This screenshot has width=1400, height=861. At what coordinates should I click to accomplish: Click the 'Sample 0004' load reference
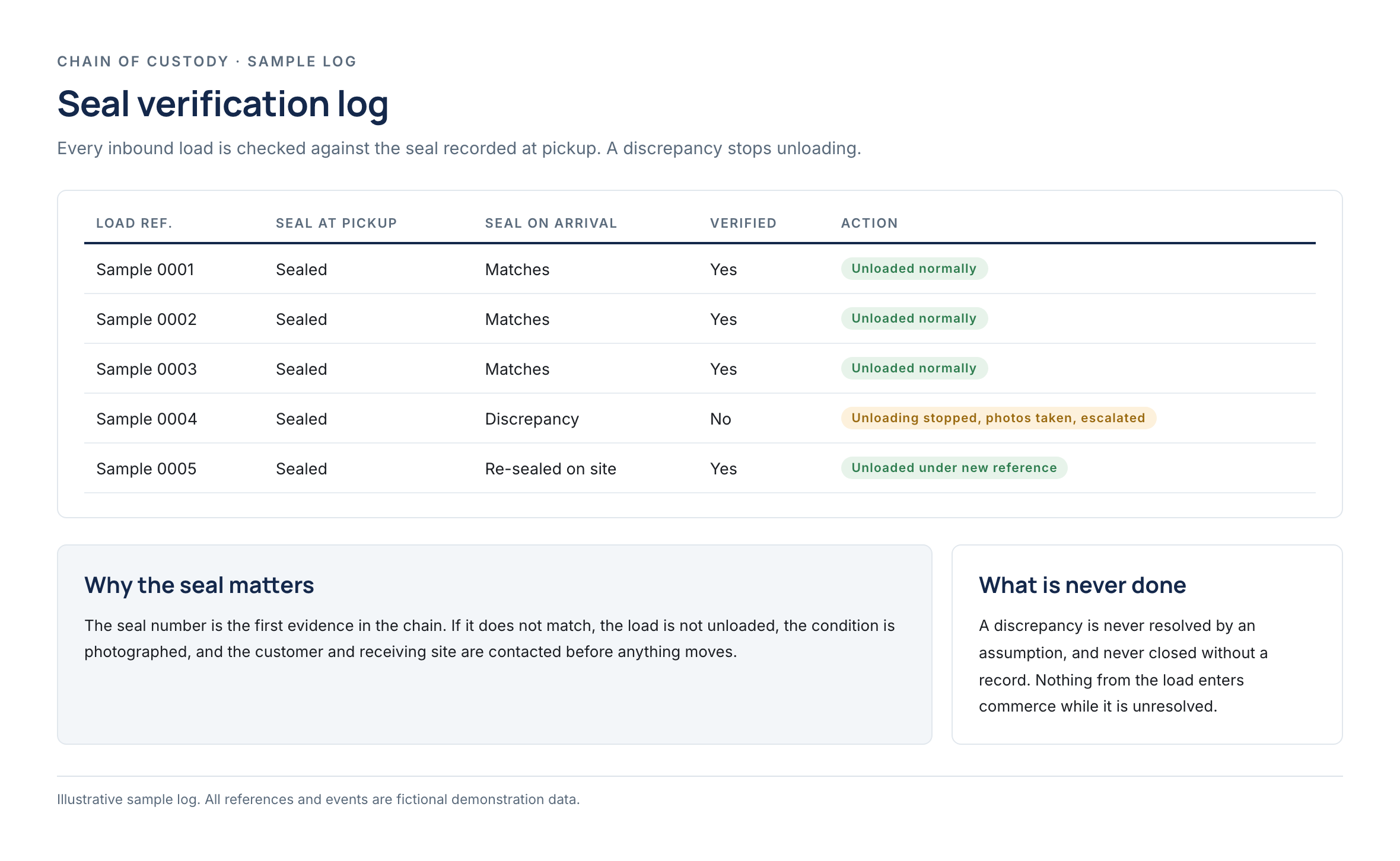point(146,419)
